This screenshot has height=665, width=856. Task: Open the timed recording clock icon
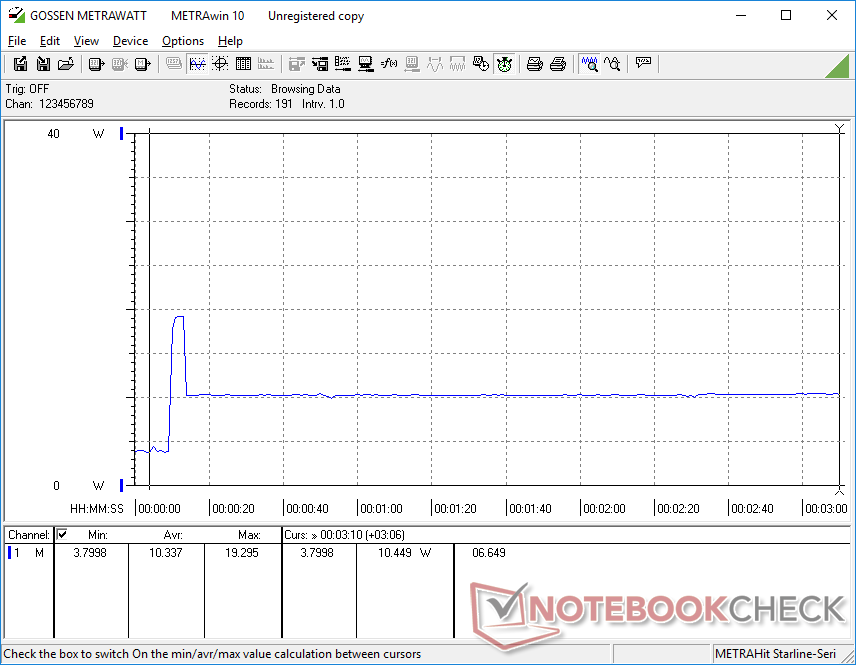tap(480, 64)
